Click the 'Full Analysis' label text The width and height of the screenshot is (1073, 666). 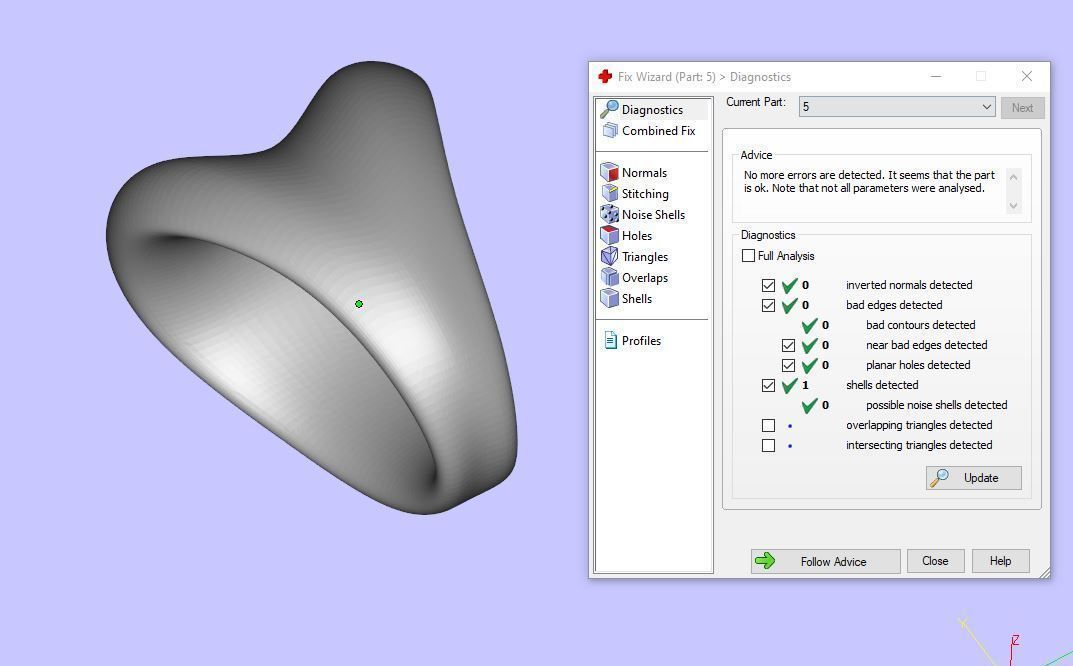786,256
